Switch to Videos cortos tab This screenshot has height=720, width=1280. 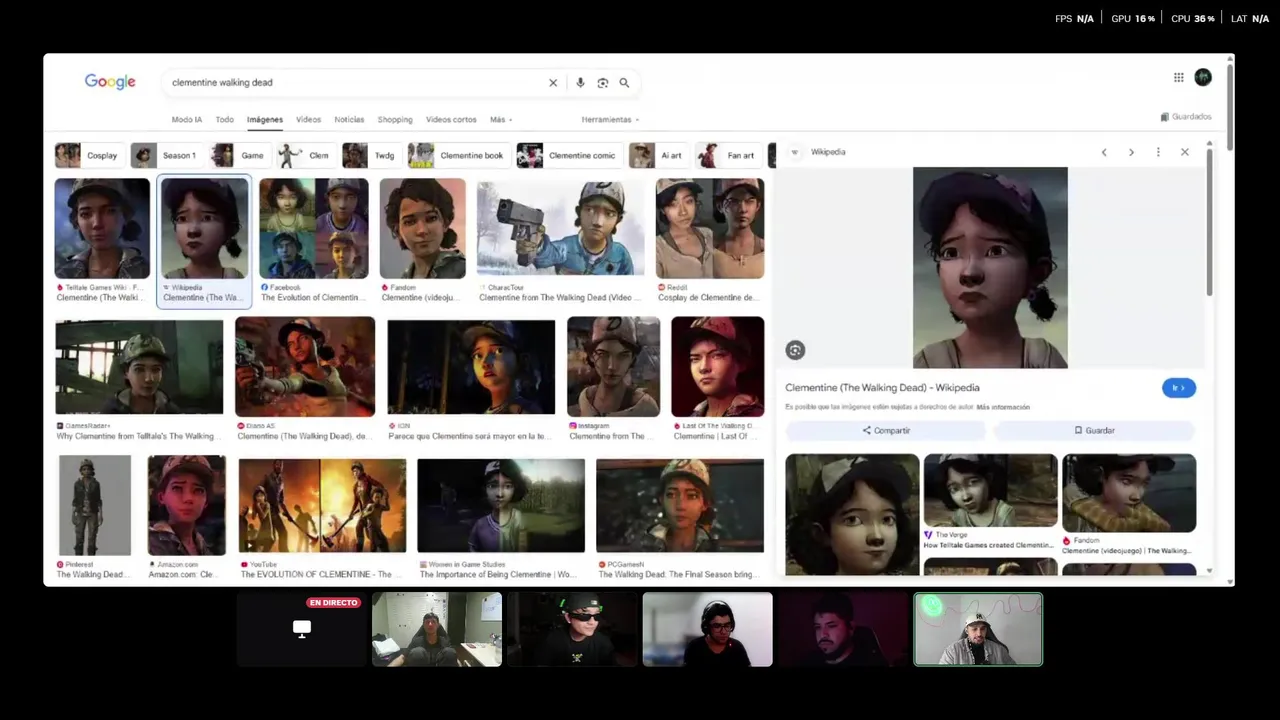451,119
